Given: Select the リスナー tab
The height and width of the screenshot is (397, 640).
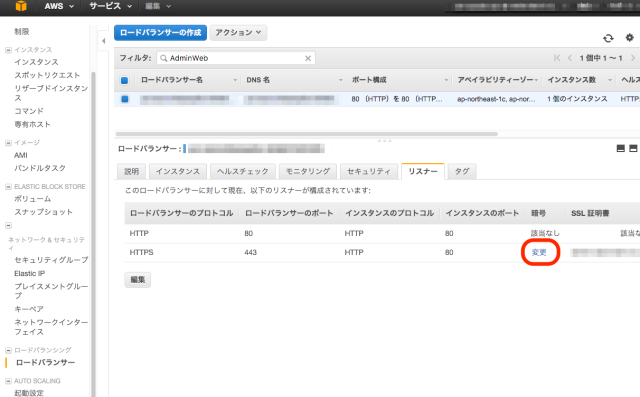Looking at the screenshot, I should tap(422, 171).
